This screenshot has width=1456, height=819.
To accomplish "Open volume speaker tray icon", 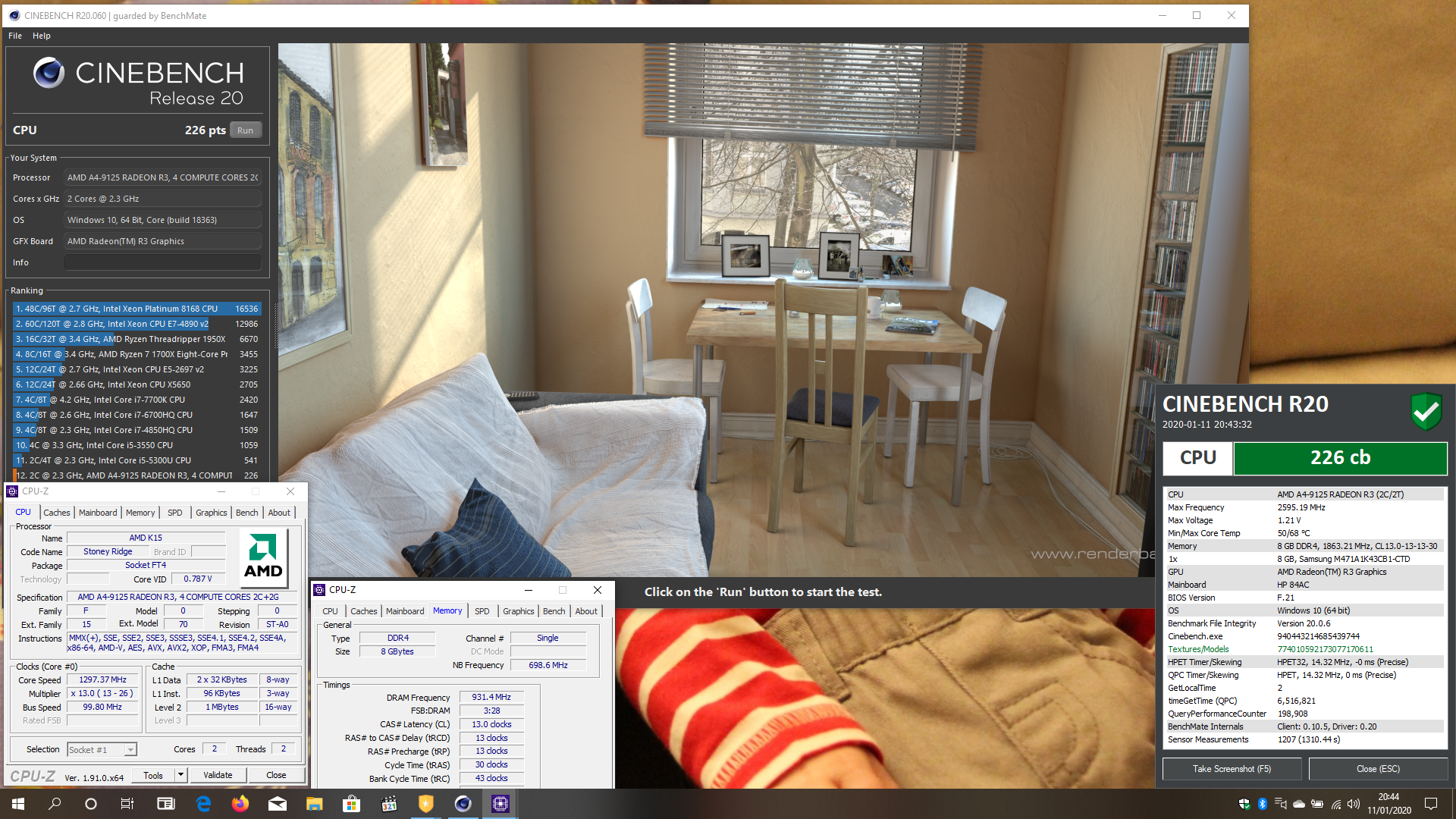I will (1354, 804).
